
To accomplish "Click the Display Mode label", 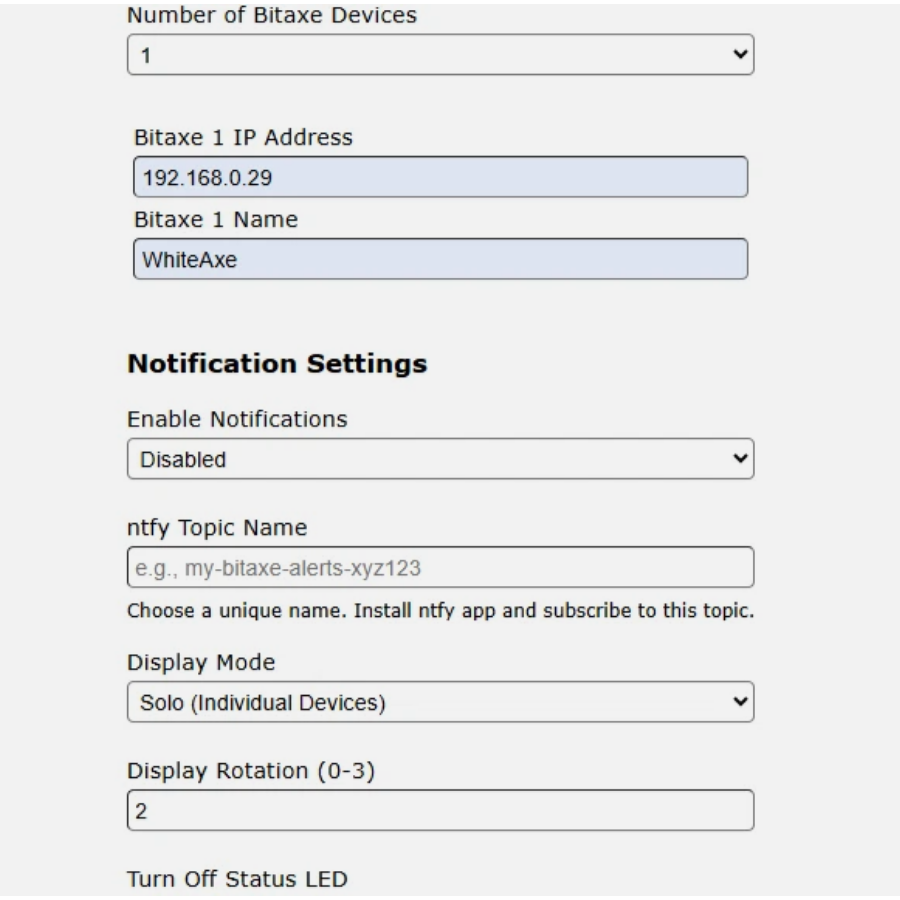I will [201, 662].
